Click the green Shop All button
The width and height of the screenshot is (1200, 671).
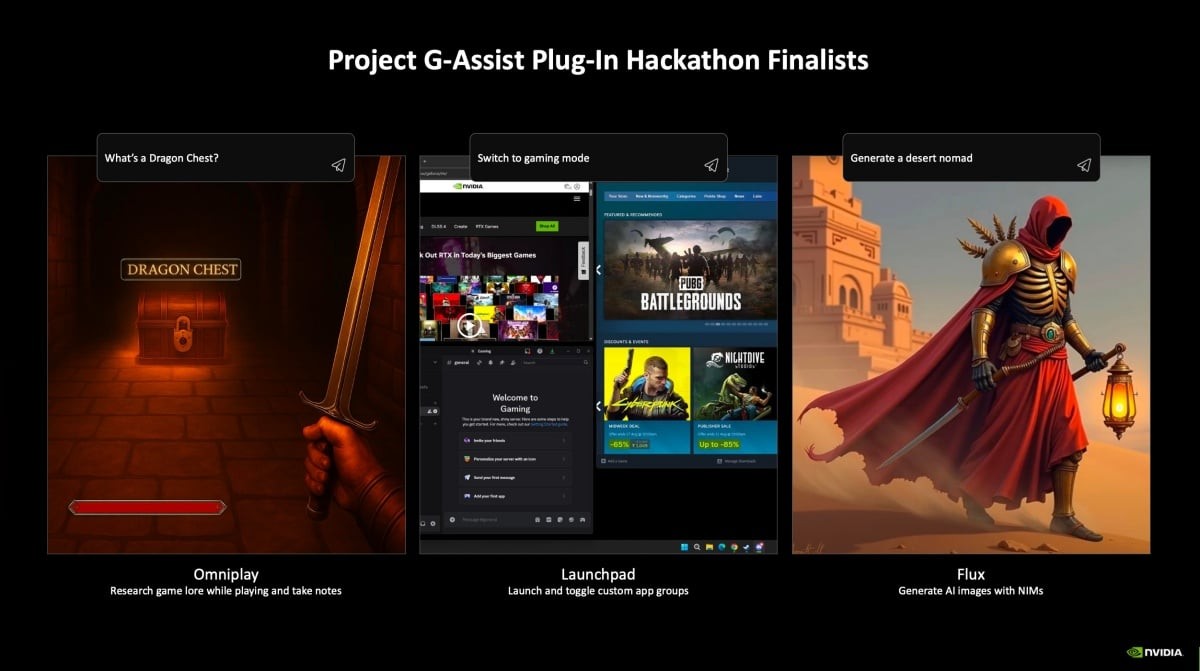(x=547, y=226)
